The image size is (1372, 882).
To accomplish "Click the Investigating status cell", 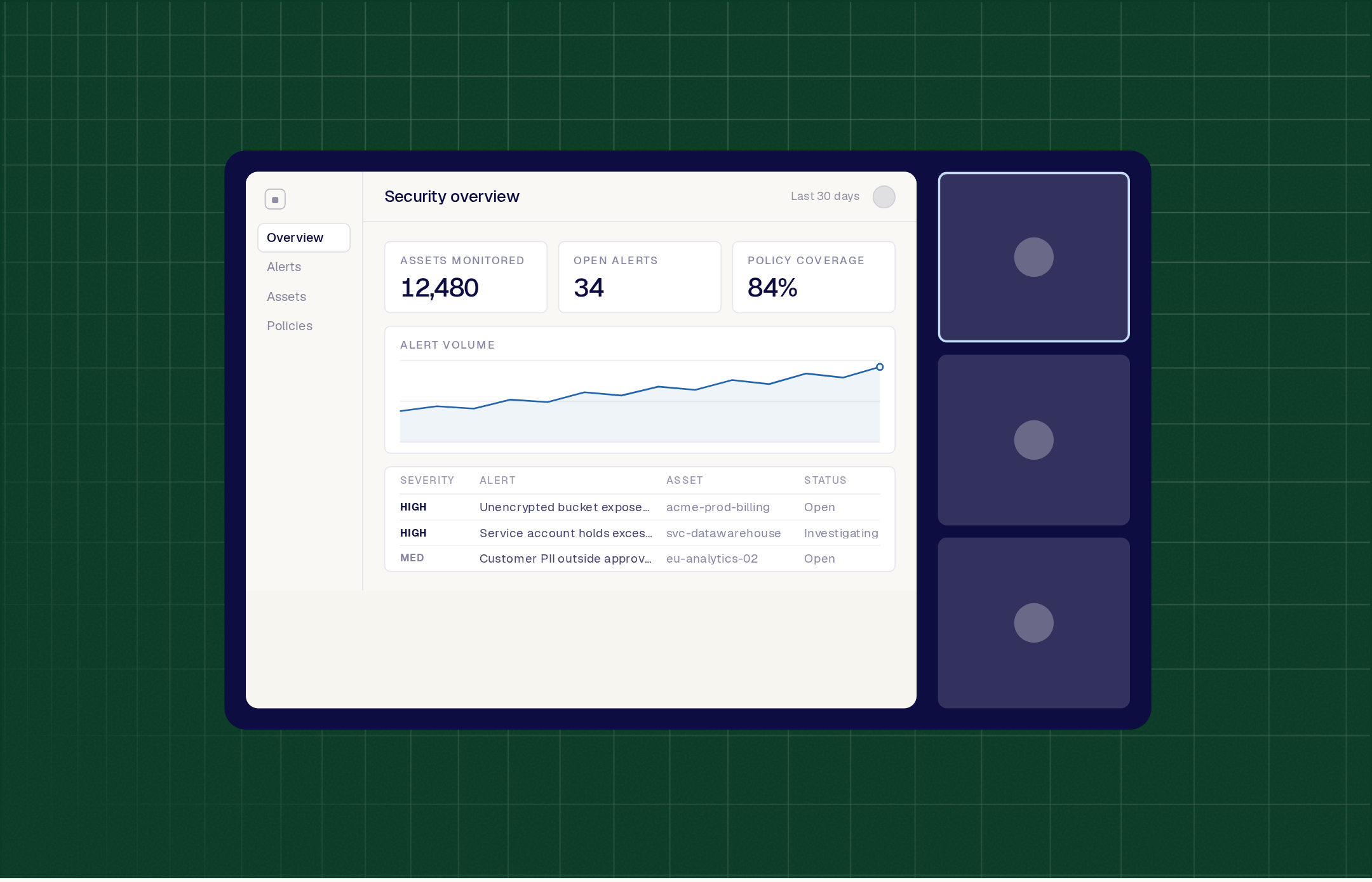I will click(841, 533).
